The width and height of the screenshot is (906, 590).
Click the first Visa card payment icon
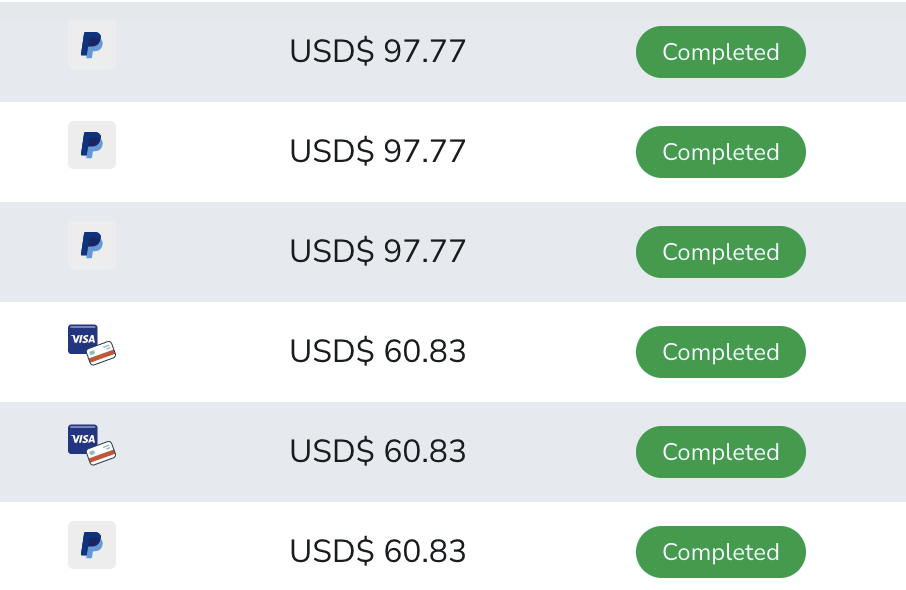92,345
